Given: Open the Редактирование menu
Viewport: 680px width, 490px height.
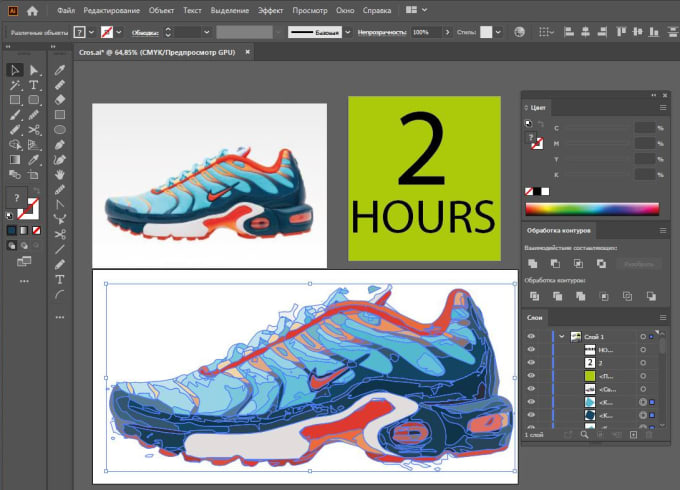Looking at the screenshot, I should point(112,10).
